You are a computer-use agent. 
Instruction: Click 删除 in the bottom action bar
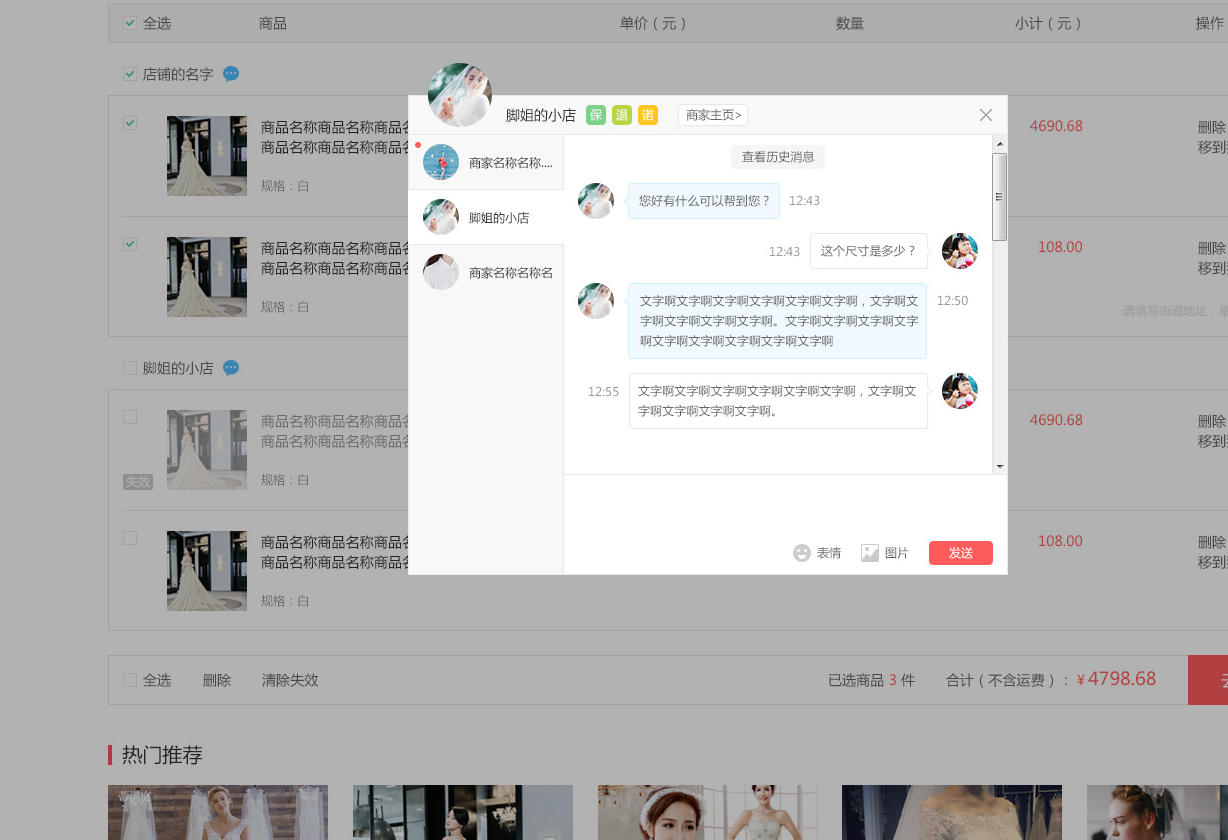pyautogui.click(x=217, y=680)
